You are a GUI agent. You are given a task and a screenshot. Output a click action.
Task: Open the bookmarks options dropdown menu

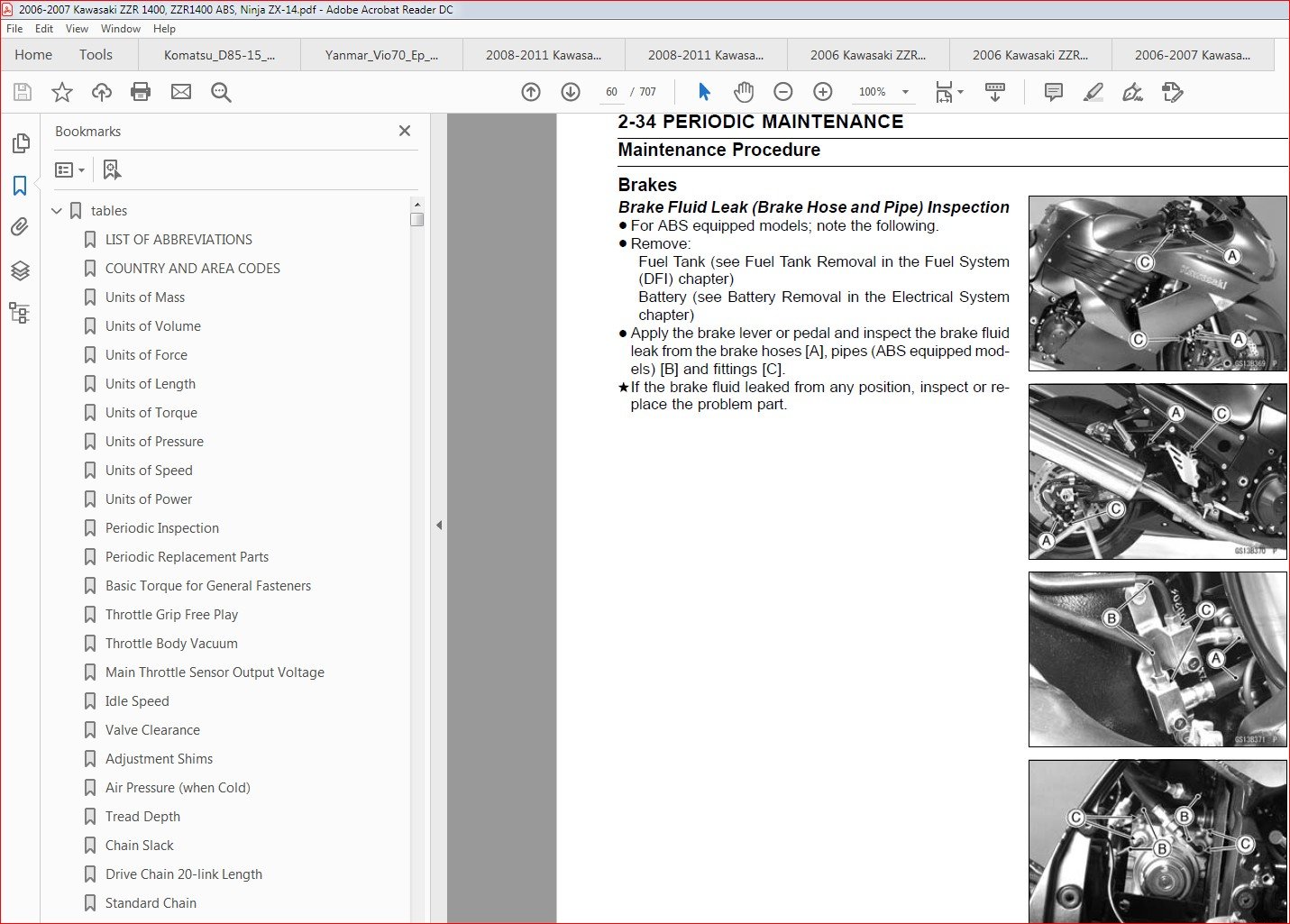click(69, 169)
